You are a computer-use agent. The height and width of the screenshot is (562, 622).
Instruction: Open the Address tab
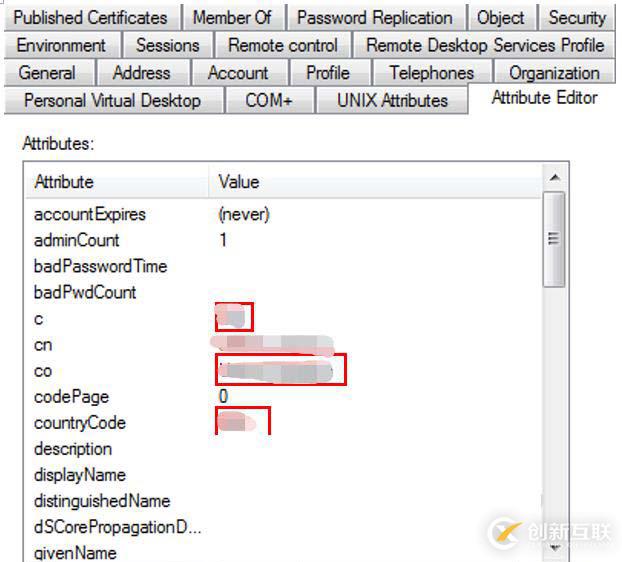(142, 73)
